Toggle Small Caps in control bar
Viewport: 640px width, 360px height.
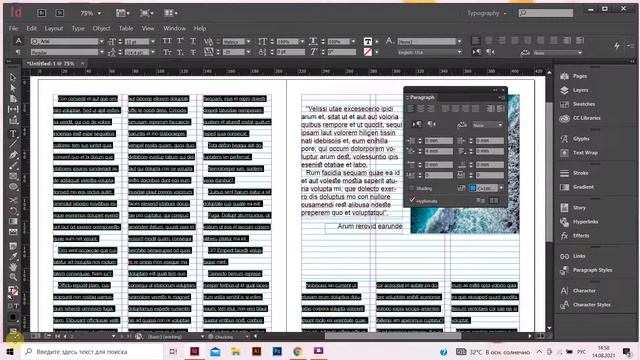[x=167, y=52]
